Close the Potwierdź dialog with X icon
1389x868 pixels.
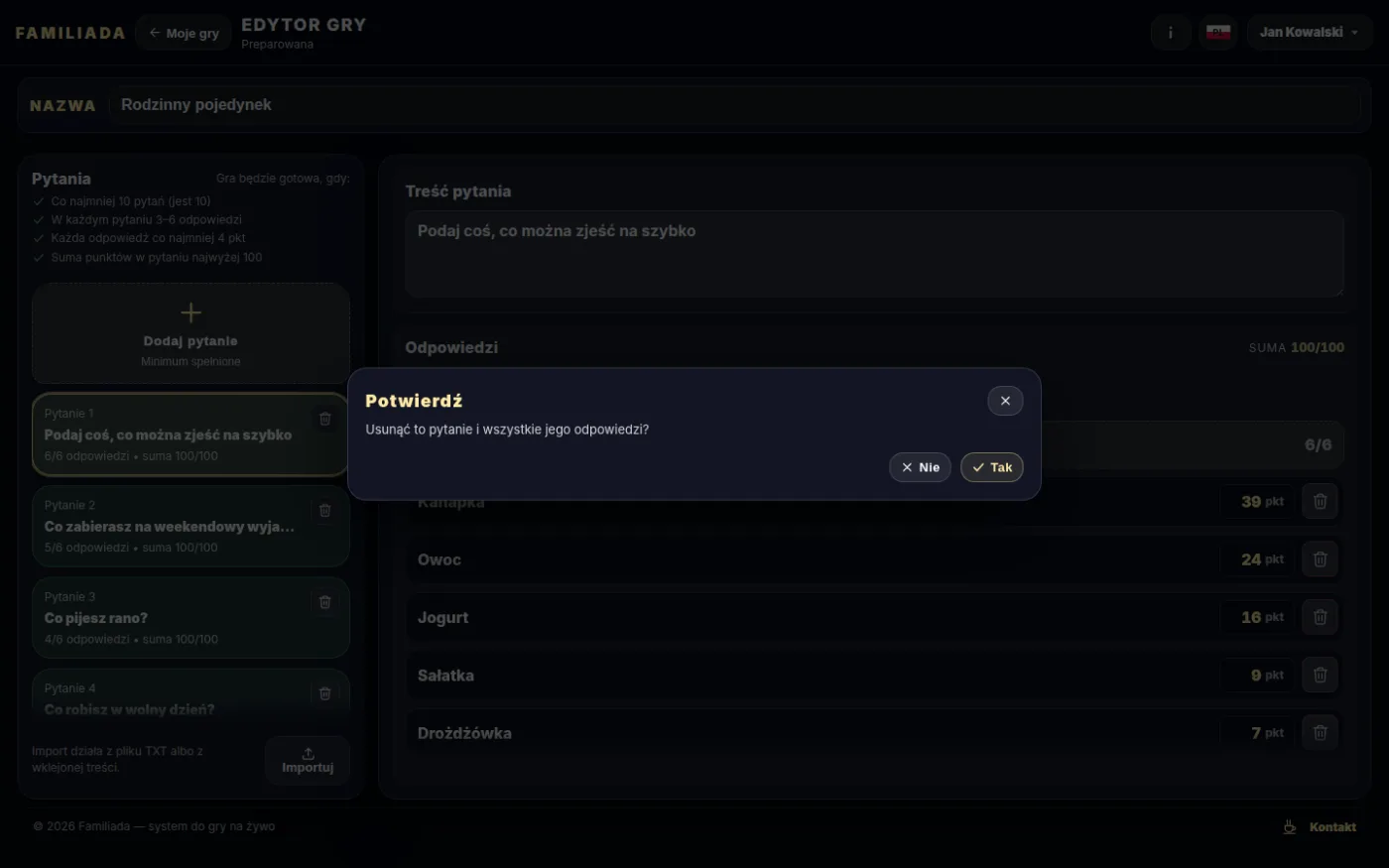coord(1005,401)
